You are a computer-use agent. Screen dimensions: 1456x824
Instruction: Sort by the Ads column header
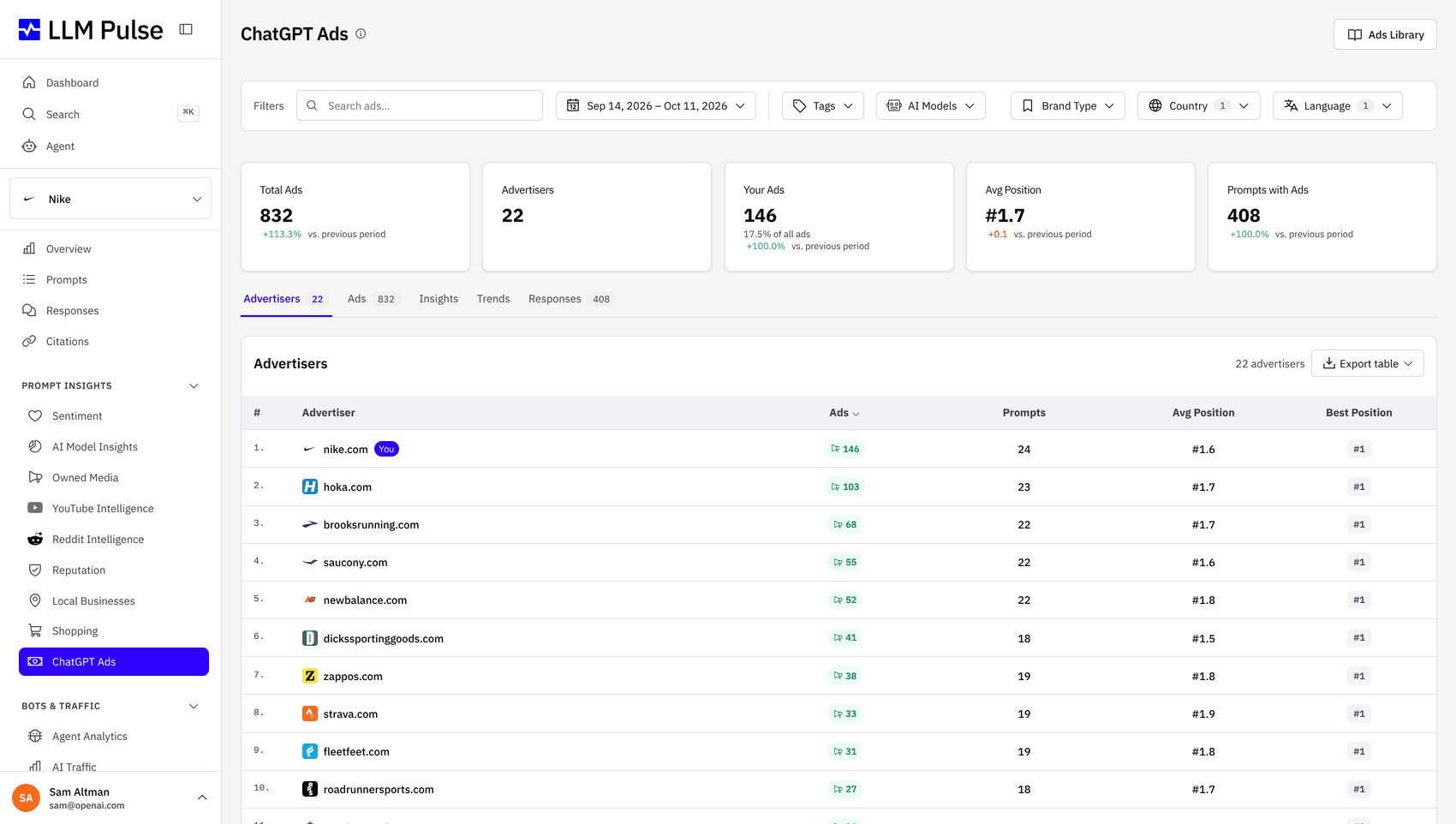click(844, 413)
